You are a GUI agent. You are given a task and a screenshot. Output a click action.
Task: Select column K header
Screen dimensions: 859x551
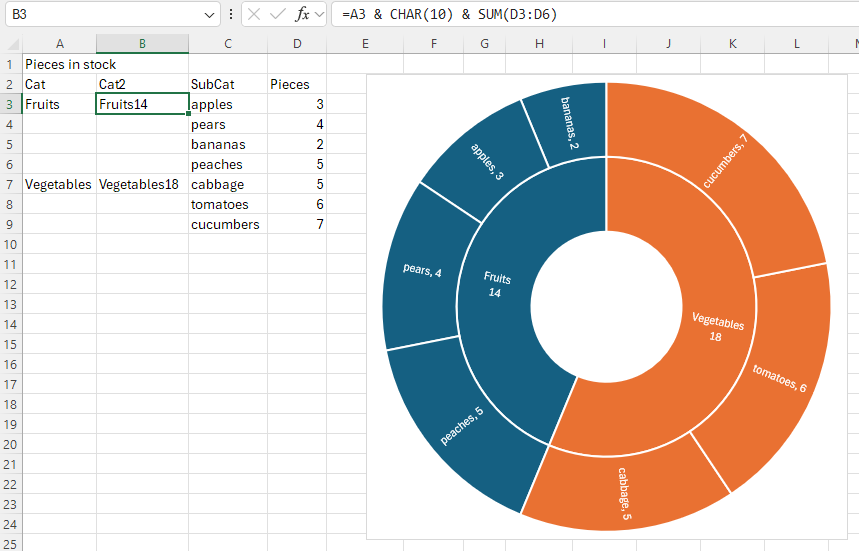pos(732,44)
